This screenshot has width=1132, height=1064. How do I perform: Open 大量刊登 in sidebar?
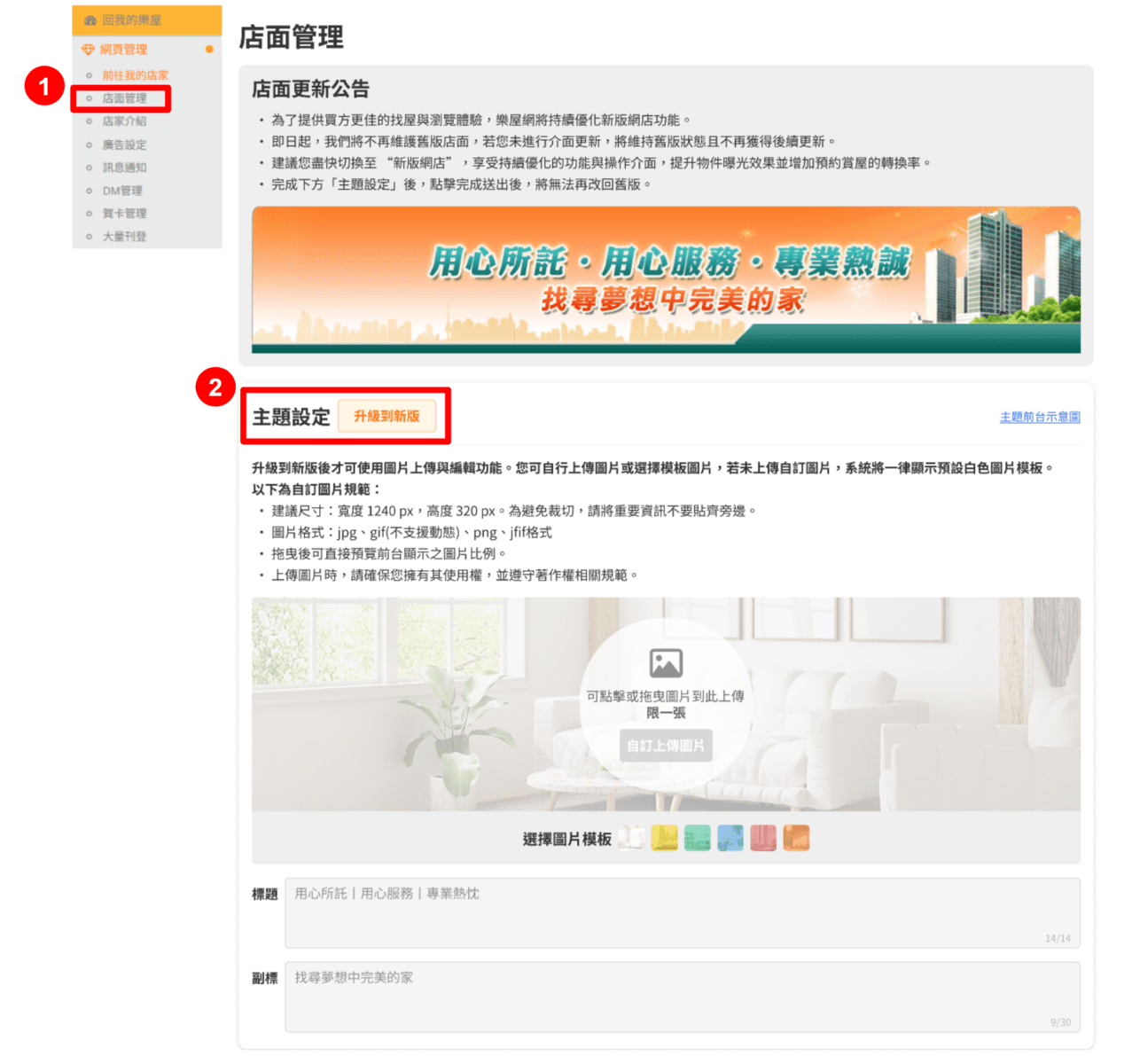[x=124, y=237]
